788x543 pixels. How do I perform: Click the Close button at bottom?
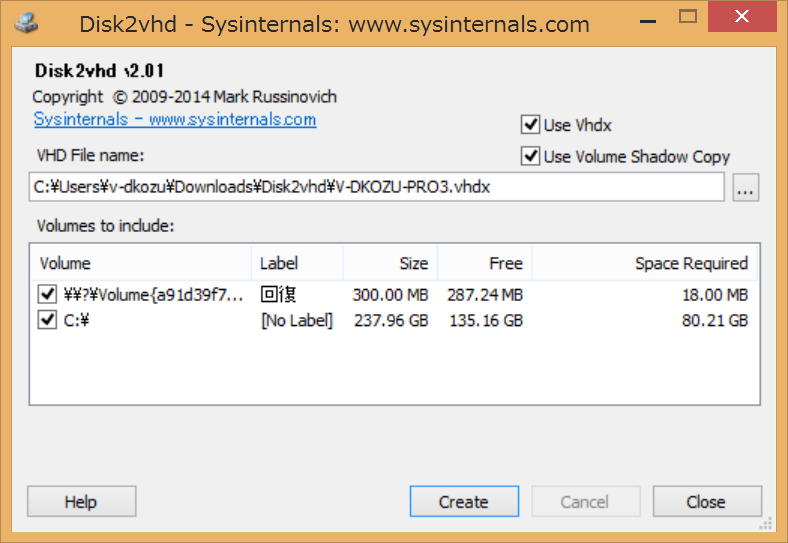[x=706, y=502]
